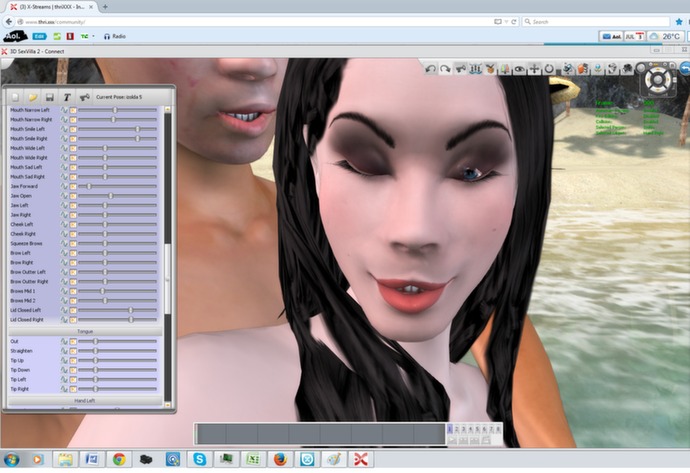Toggle the orange box for Jaw Forward

click(73, 187)
